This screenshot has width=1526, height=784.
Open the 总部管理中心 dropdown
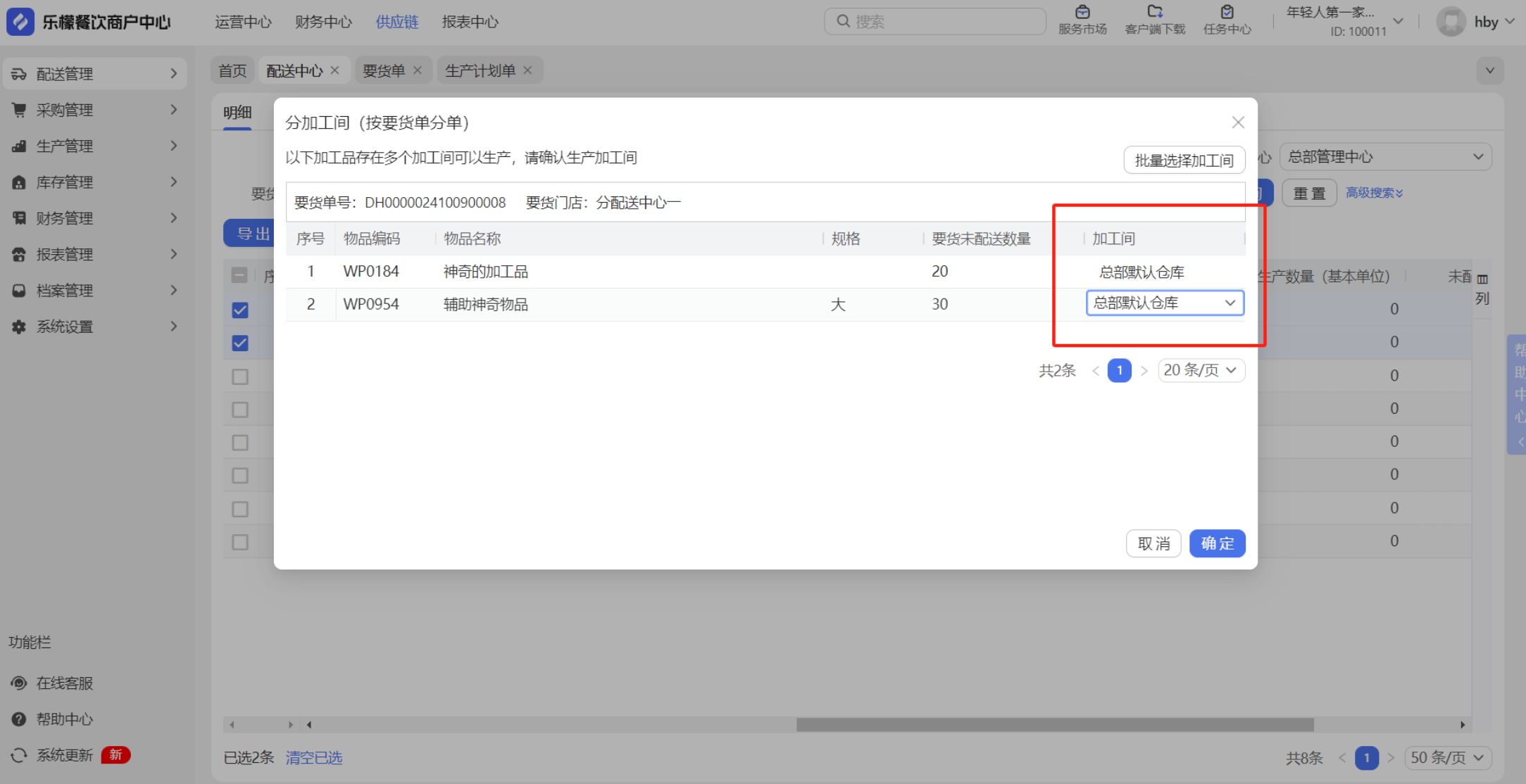1385,157
